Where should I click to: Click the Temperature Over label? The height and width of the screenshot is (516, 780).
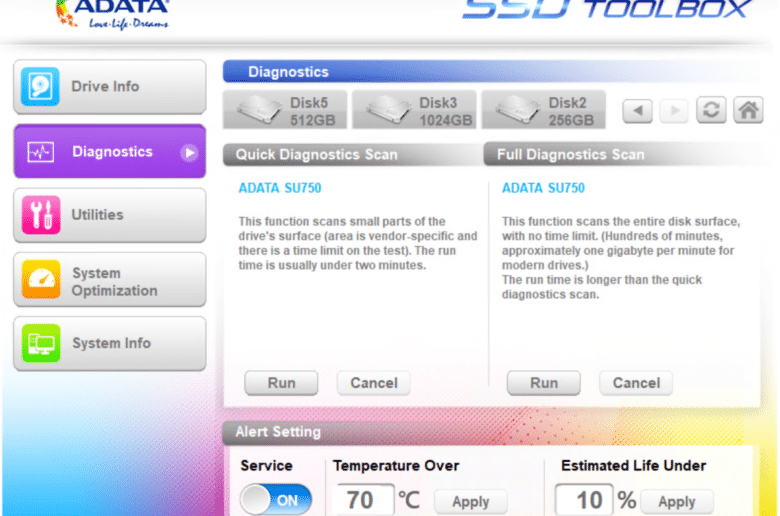[396, 465]
